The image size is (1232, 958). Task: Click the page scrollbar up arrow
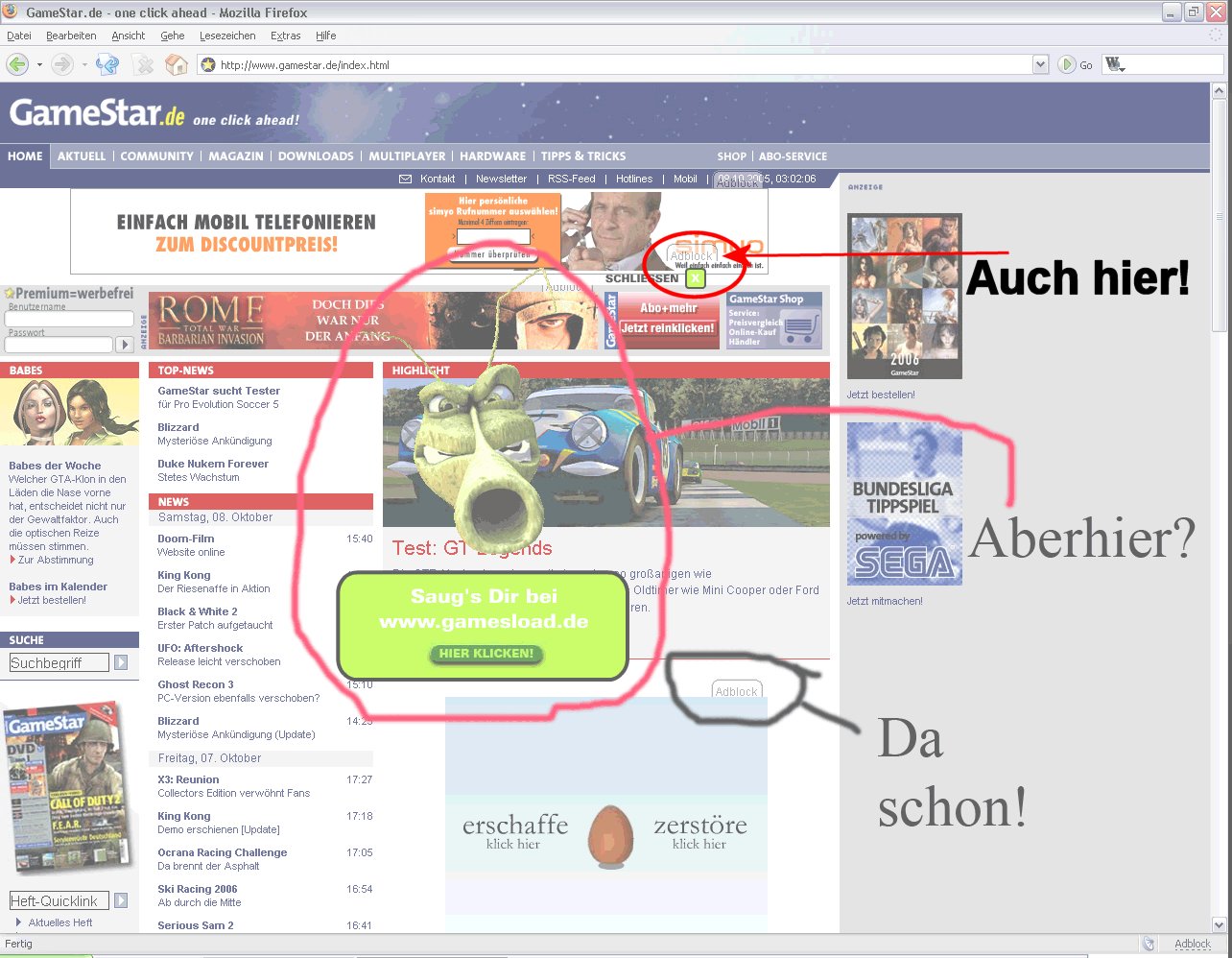(x=1220, y=90)
